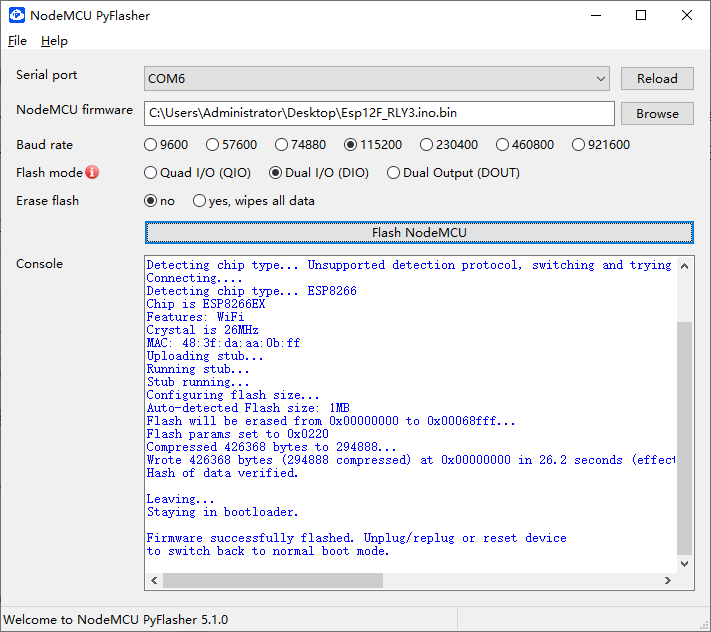The width and height of the screenshot is (711, 632).
Task: Click the 'Flash params set to 0x0220' line
Action: point(238,434)
